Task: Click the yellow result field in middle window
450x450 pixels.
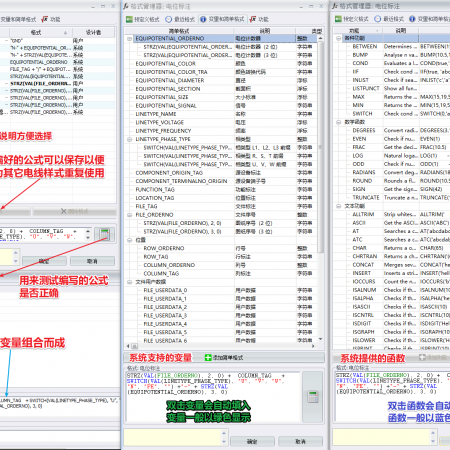Action: pos(172,437)
